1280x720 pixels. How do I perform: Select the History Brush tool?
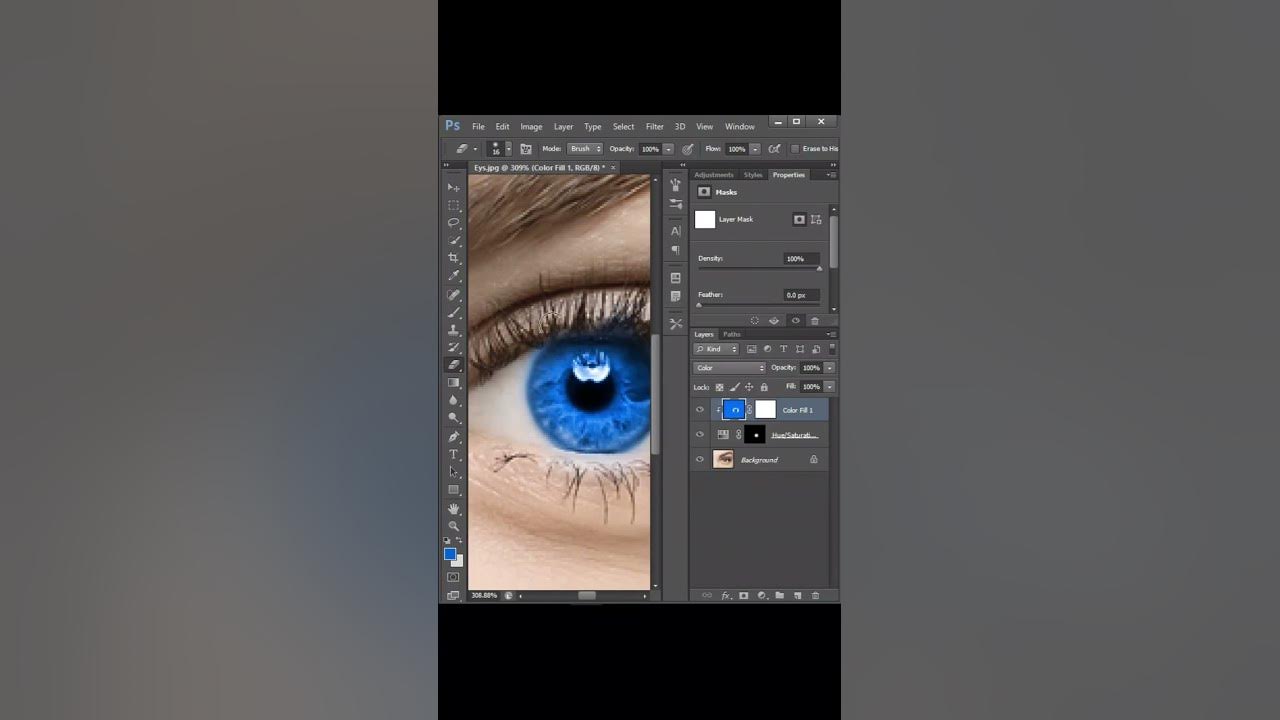453,347
